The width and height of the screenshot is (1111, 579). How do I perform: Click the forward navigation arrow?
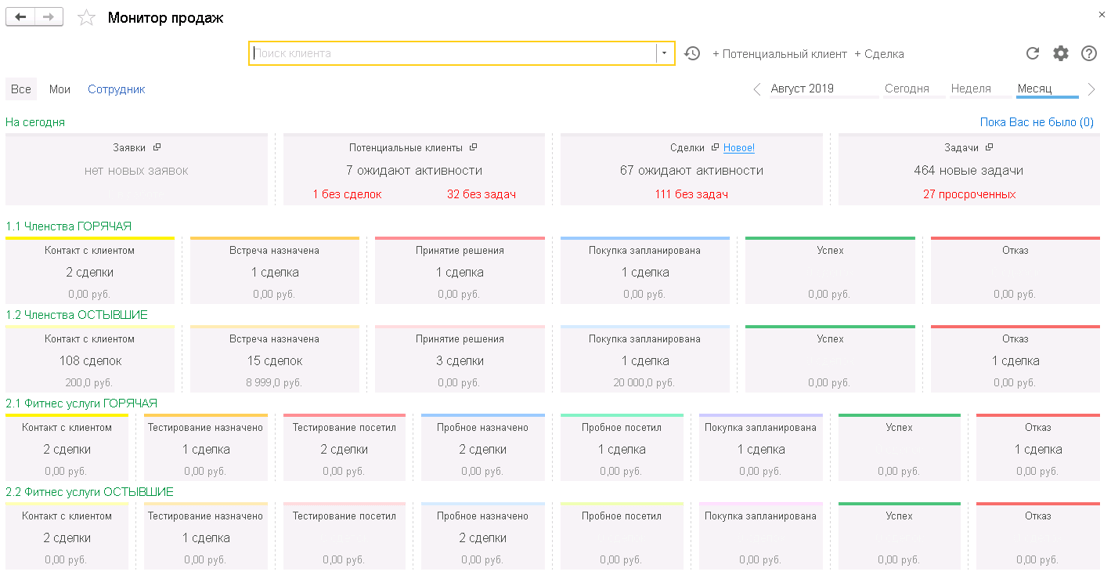tap(48, 17)
